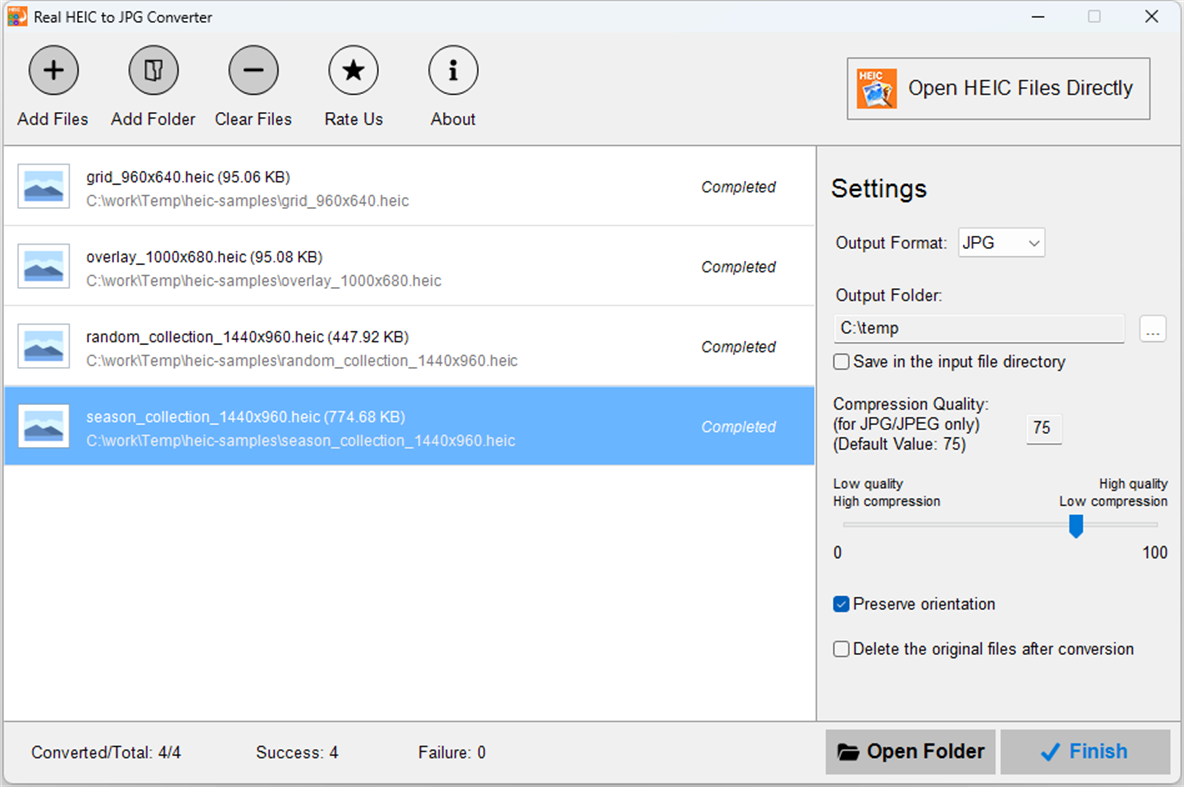Click the About info icon
Viewport: 1184px width, 787px height.
[x=453, y=70]
